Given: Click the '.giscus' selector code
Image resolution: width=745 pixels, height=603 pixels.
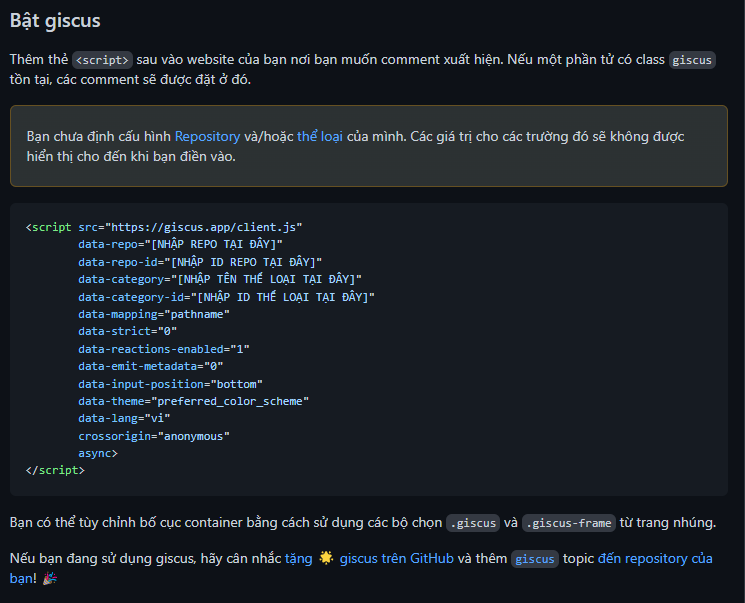Looking at the screenshot, I should point(473,523).
